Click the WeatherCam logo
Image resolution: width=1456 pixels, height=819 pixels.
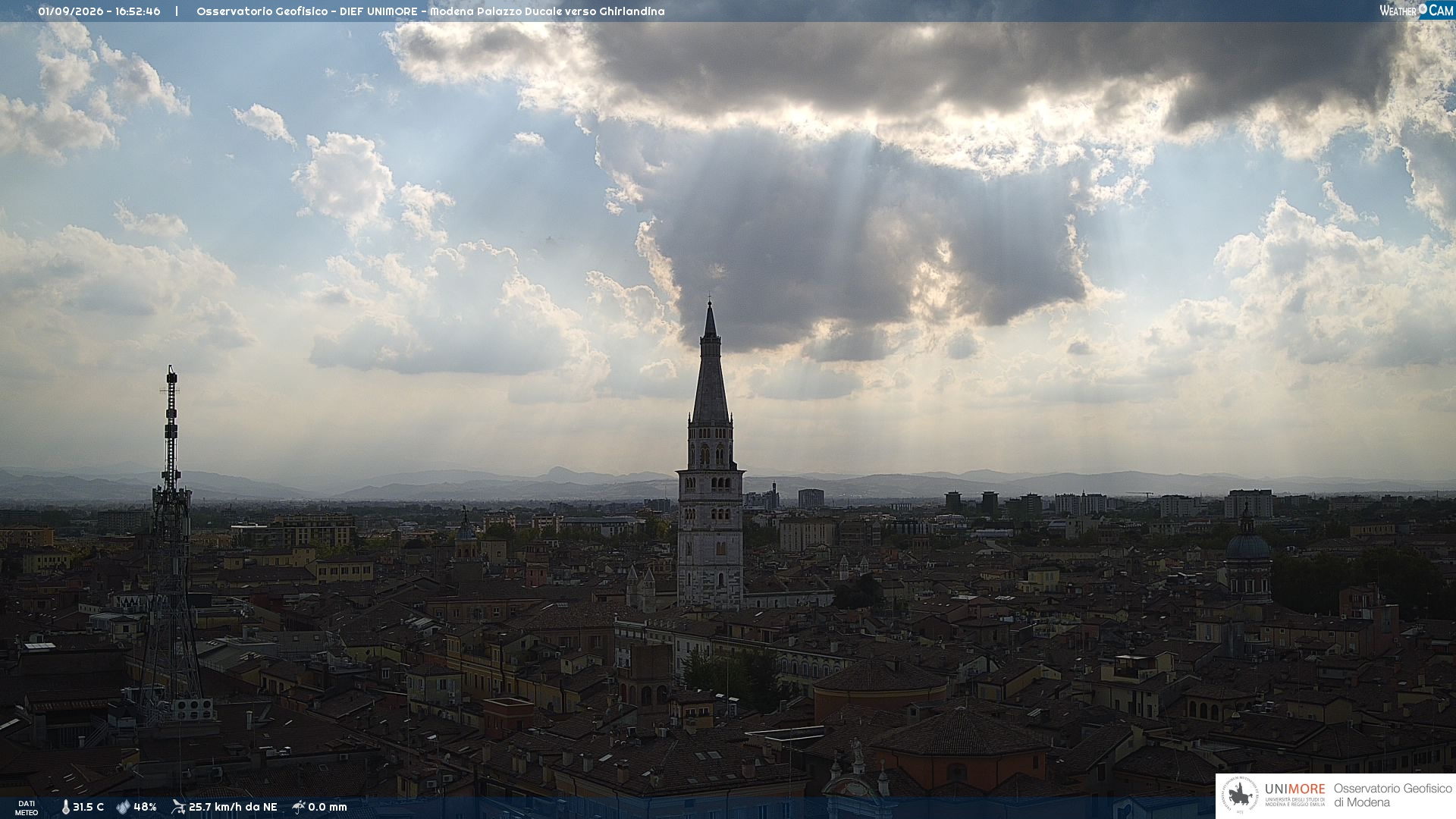click(x=1416, y=11)
